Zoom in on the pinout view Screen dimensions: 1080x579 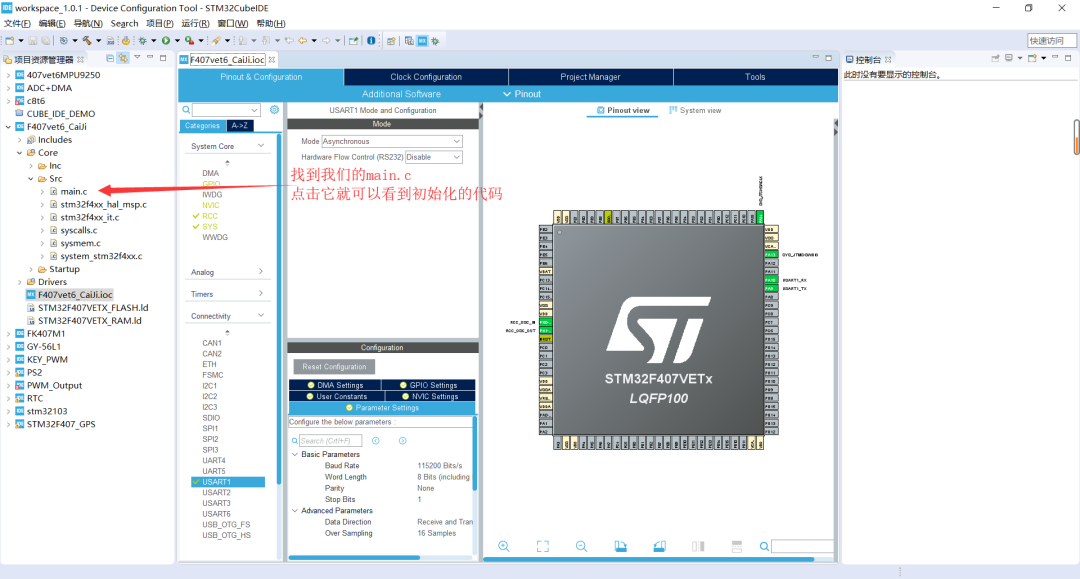point(503,546)
